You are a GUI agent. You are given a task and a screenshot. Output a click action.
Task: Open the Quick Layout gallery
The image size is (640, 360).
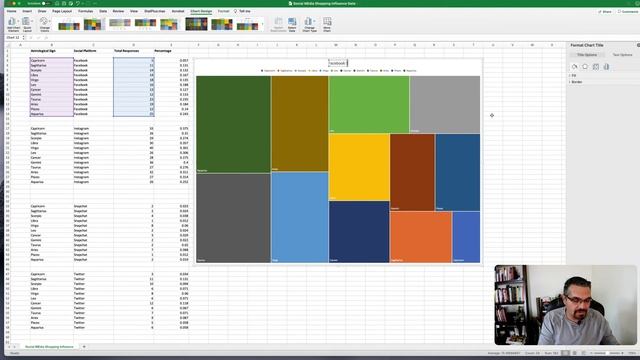click(x=27, y=24)
